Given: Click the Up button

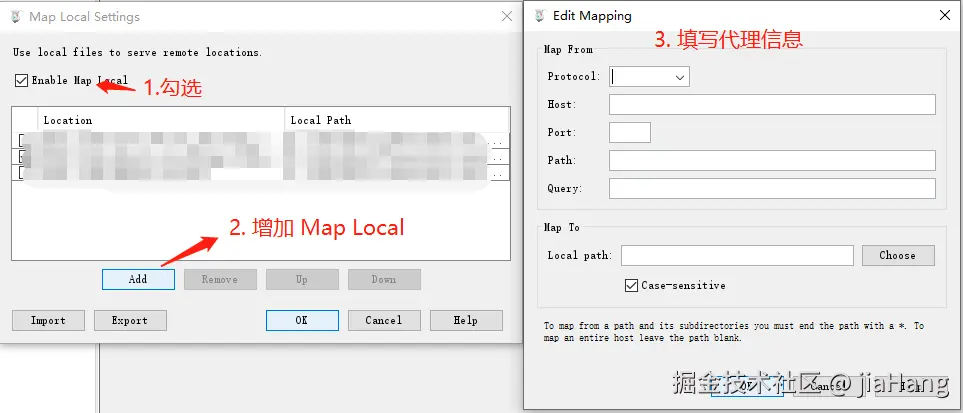Looking at the screenshot, I should click(x=302, y=279).
